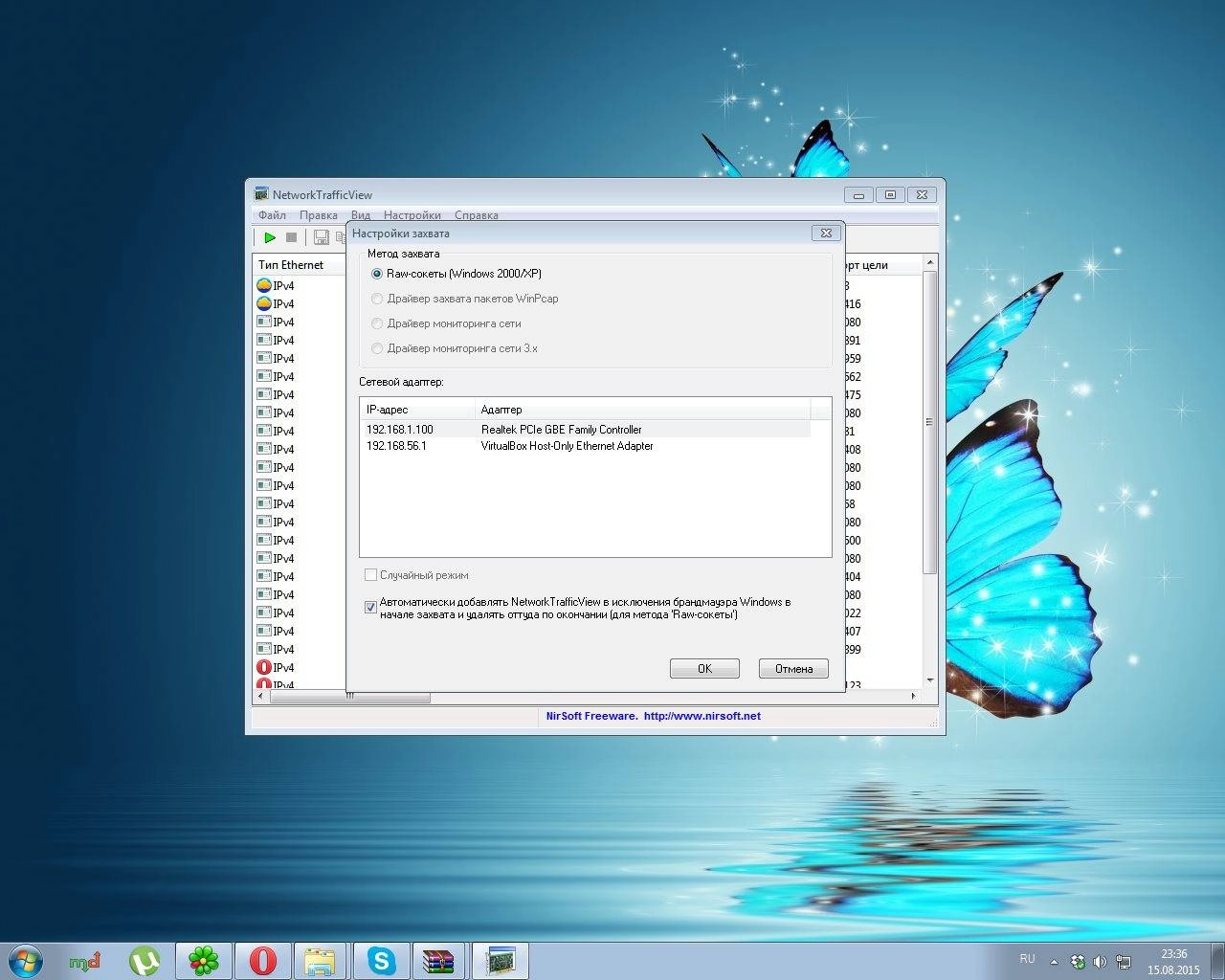Open the Вид menu
The image size is (1225, 980).
click(x=361, y=215)
